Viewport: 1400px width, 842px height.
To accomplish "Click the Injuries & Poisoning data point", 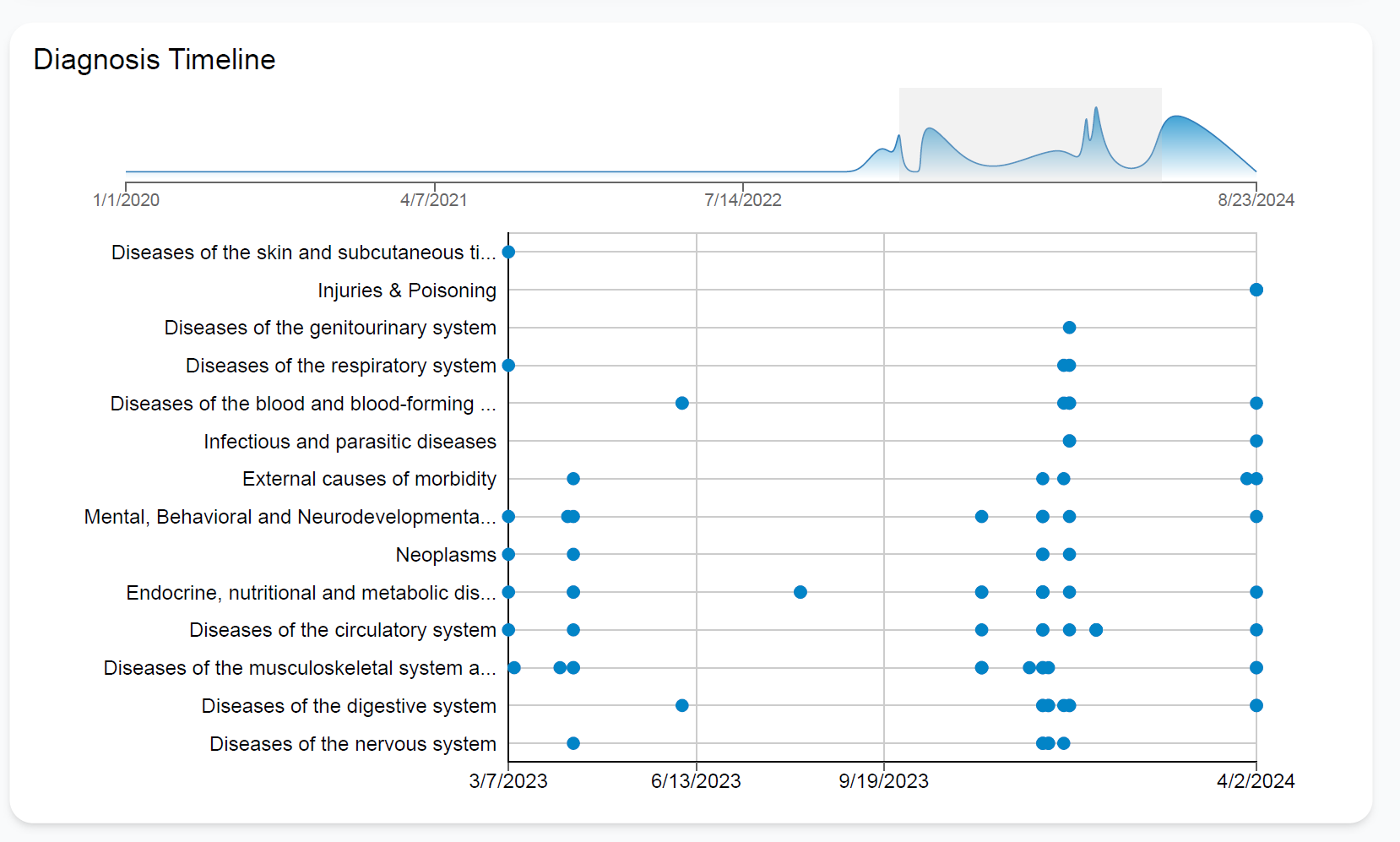I will pyautogui.click(x=1256, y=290).
